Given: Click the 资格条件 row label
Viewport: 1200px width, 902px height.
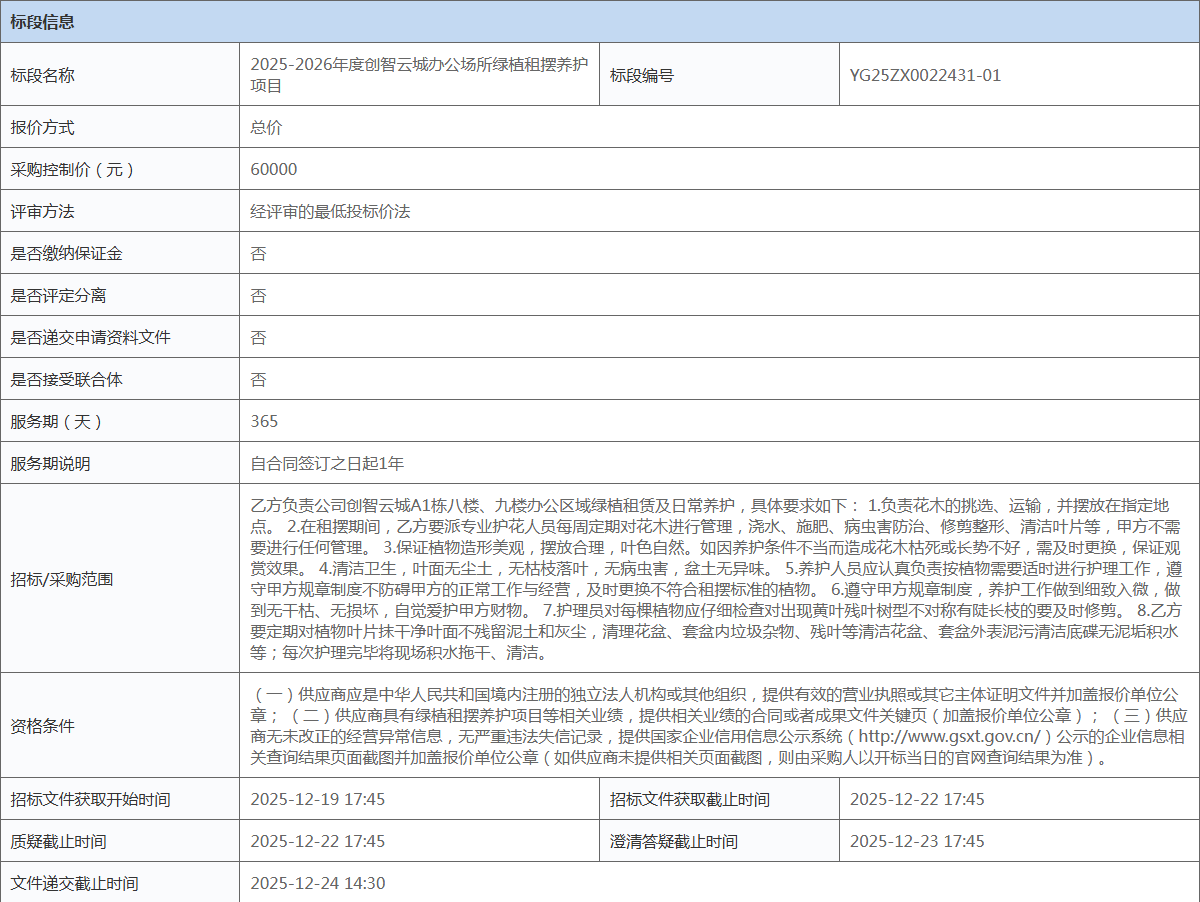Looking at the screenshot, I should pos(42,725).
